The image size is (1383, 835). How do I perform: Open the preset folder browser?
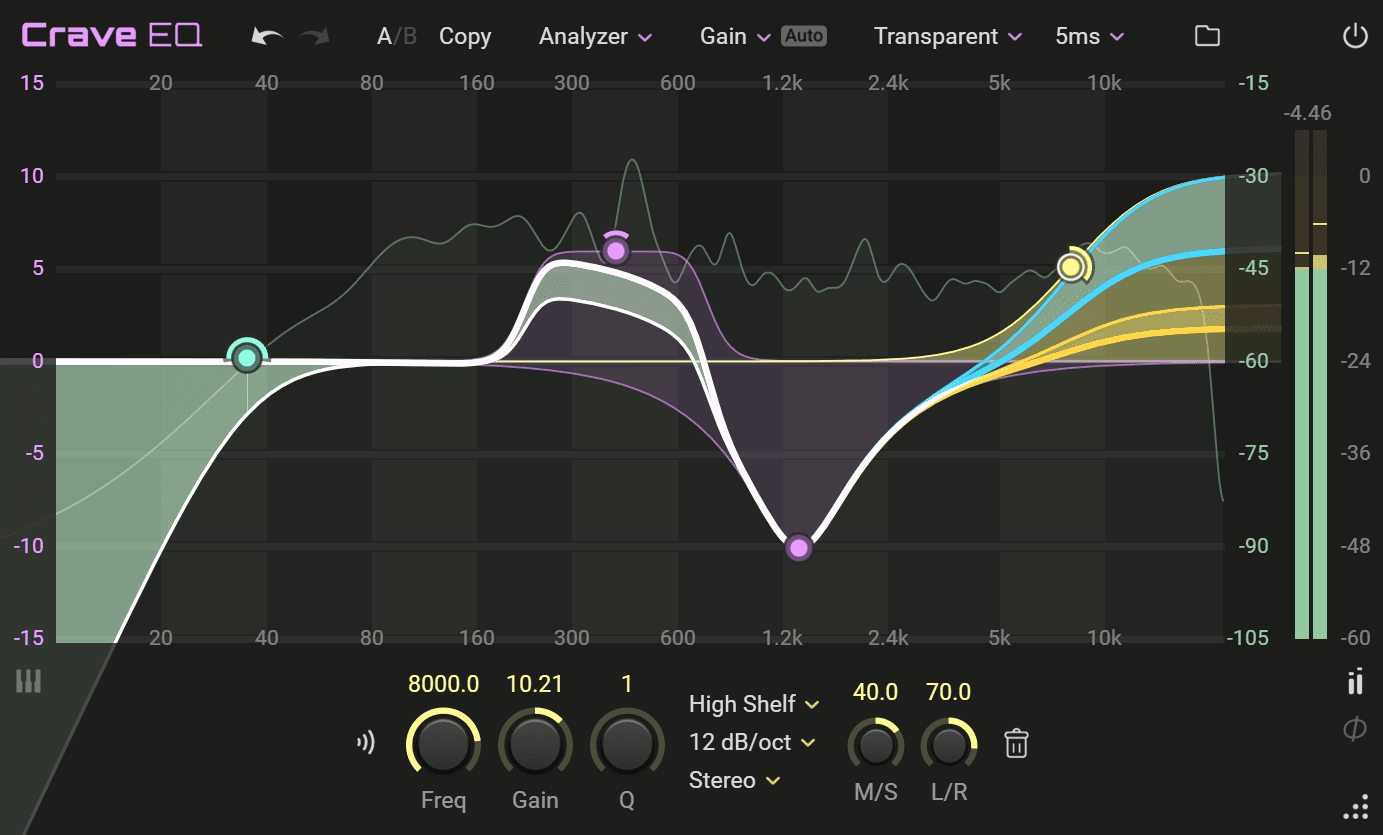[1207, 35]
